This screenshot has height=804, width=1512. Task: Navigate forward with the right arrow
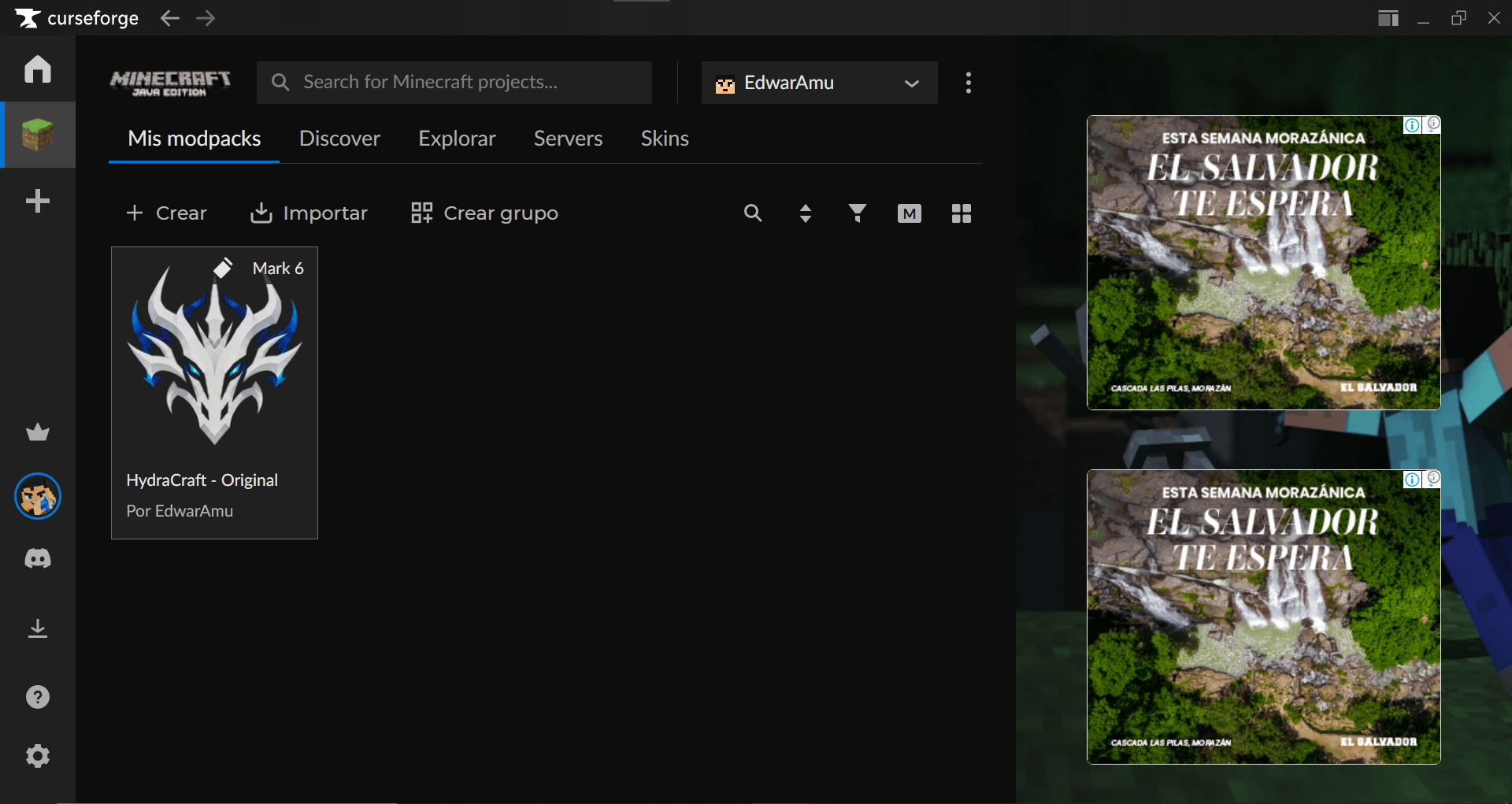(206, 18)
